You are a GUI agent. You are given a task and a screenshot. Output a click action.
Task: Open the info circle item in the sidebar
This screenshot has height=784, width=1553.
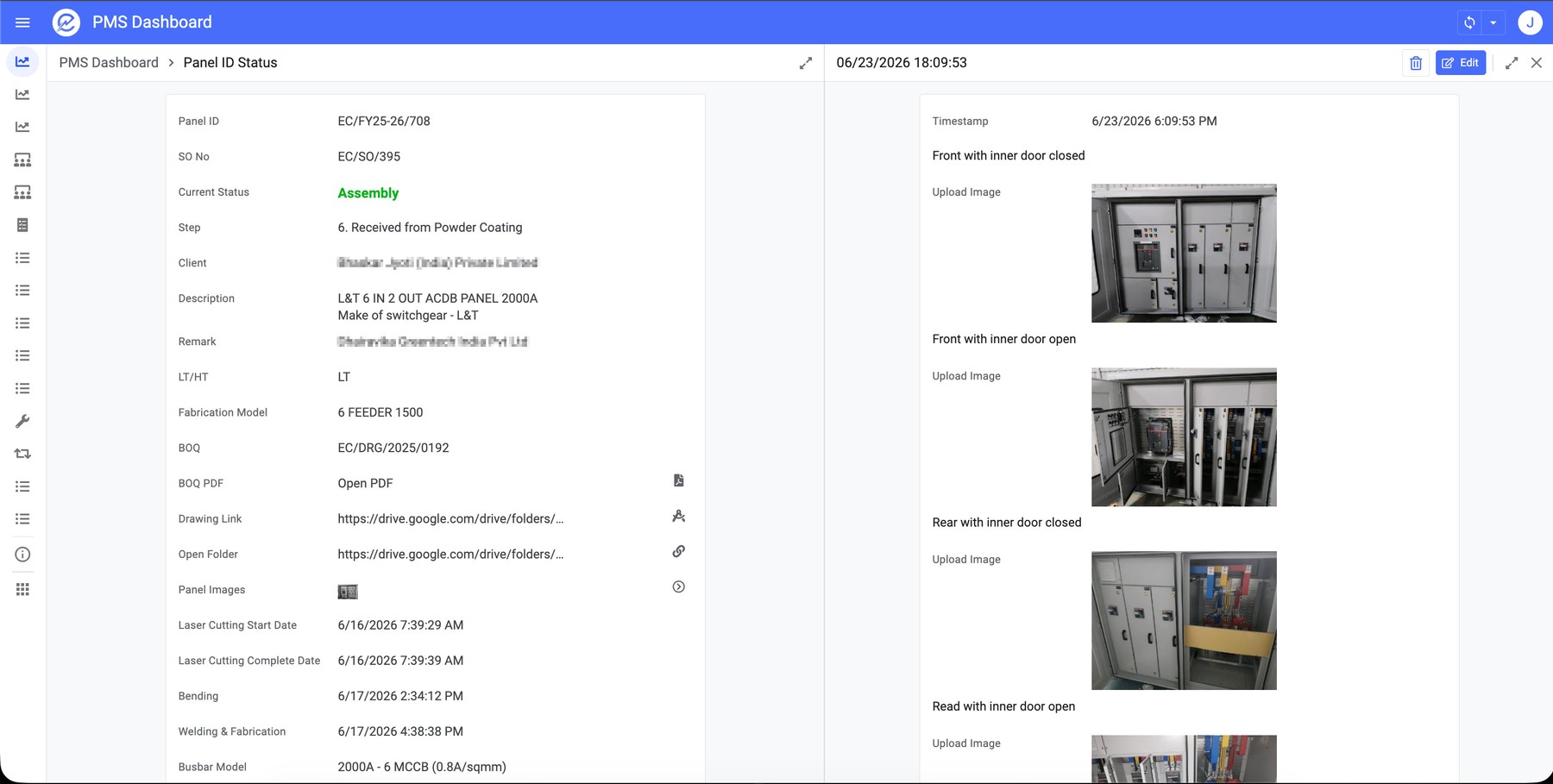pos(22,555)
